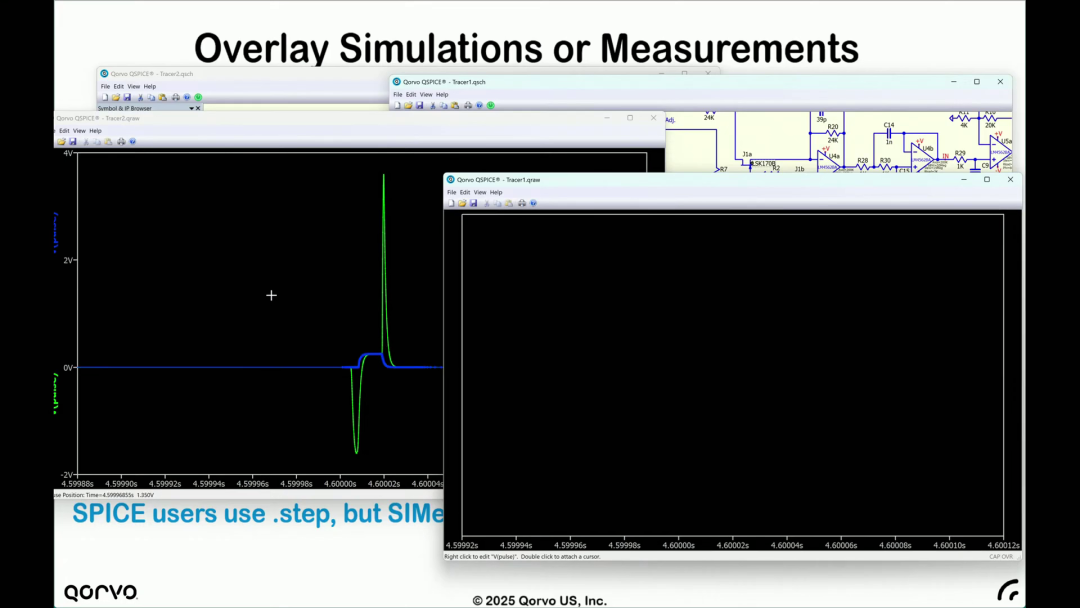Maximize the Tracer1.qraw waveform window

tap(987, 180)
